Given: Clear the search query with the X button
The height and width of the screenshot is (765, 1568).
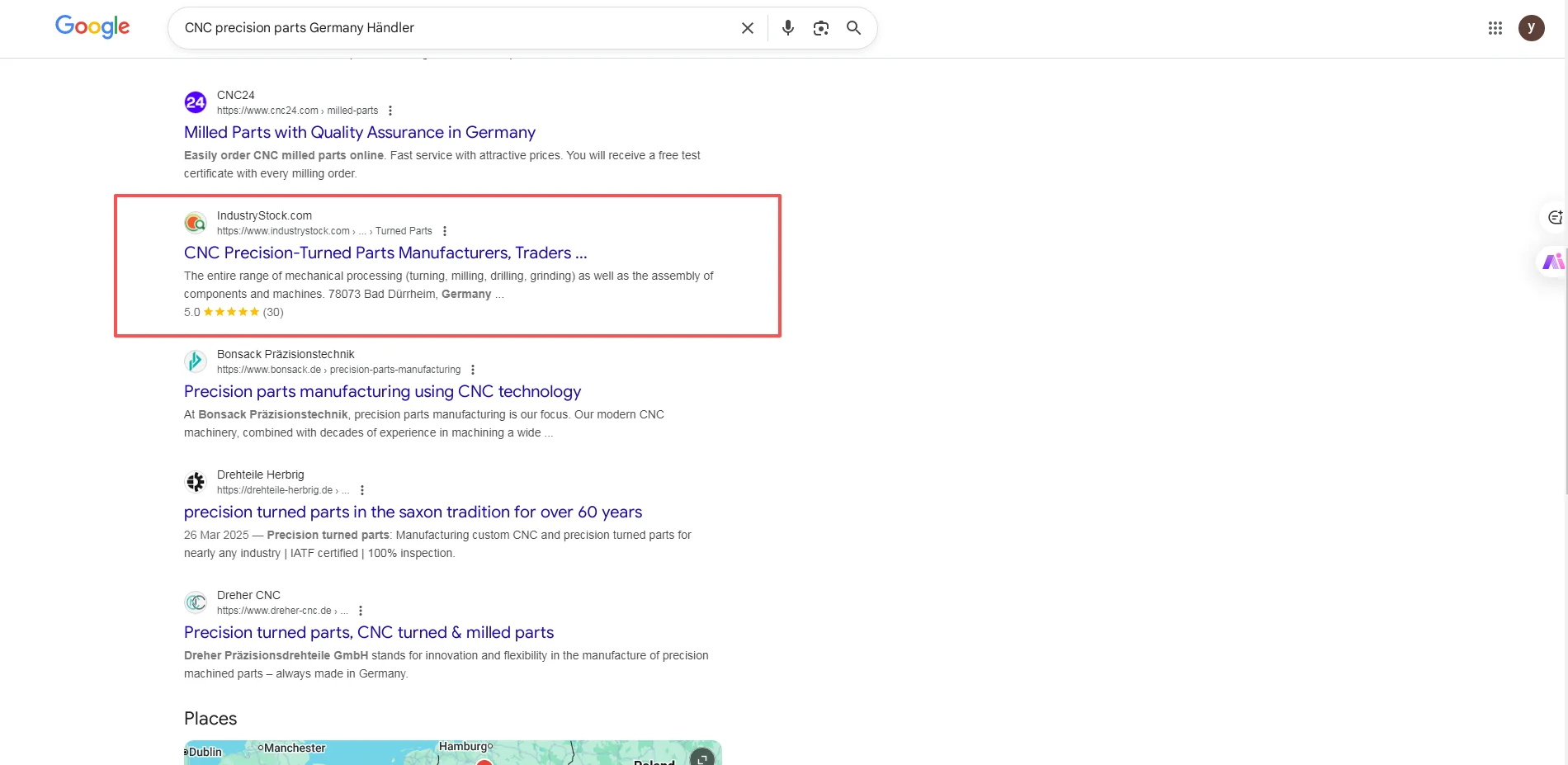Looking at the screenshot, I should 748,28.
